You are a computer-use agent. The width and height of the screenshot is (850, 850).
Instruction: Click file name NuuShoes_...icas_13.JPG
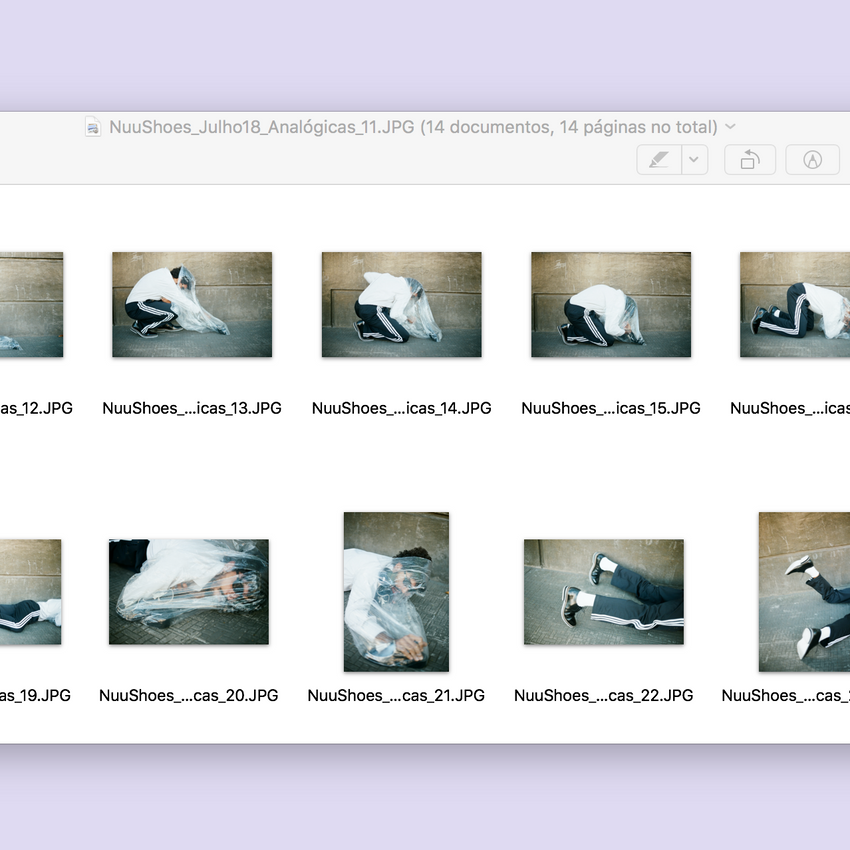pyautogui.click(x=192, y=408)
